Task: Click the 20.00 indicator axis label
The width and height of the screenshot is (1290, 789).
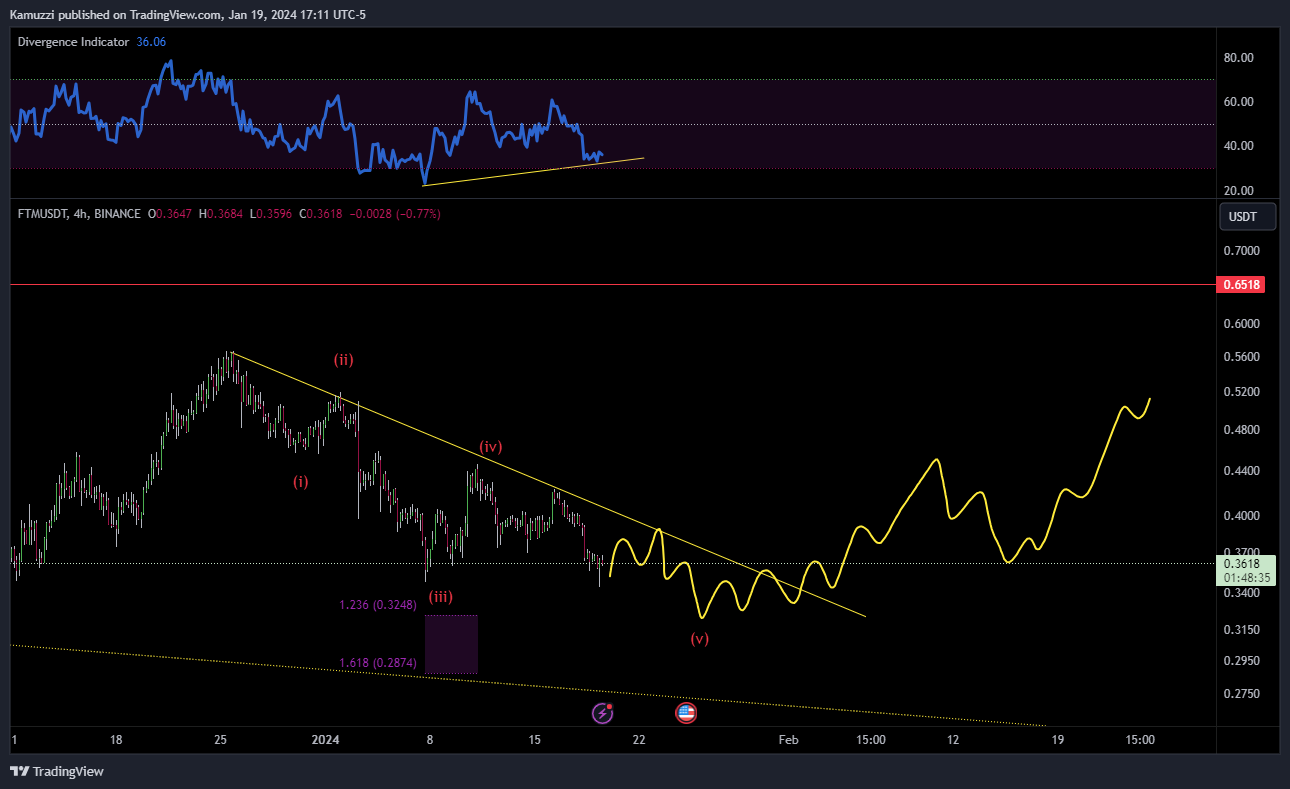Action: coord(1239,191)
